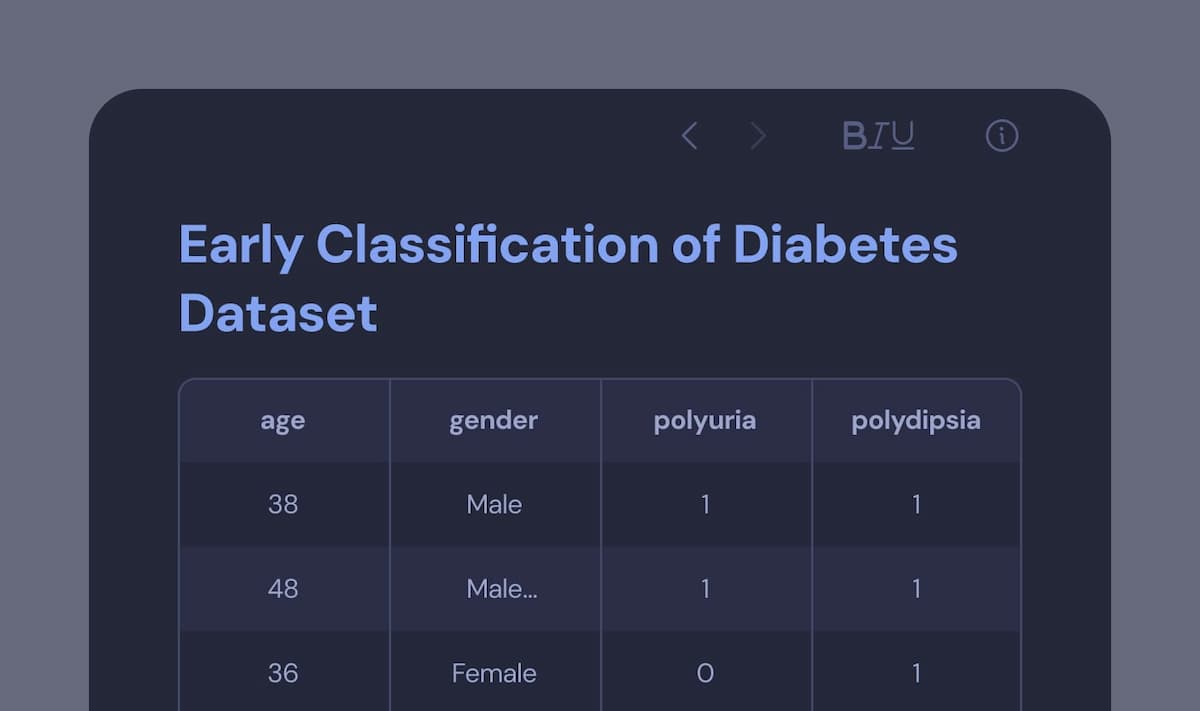The height and width of the screenshot is (711, 1200).
Task: Click the age cell showing 38
Action: tap(283, 505)
